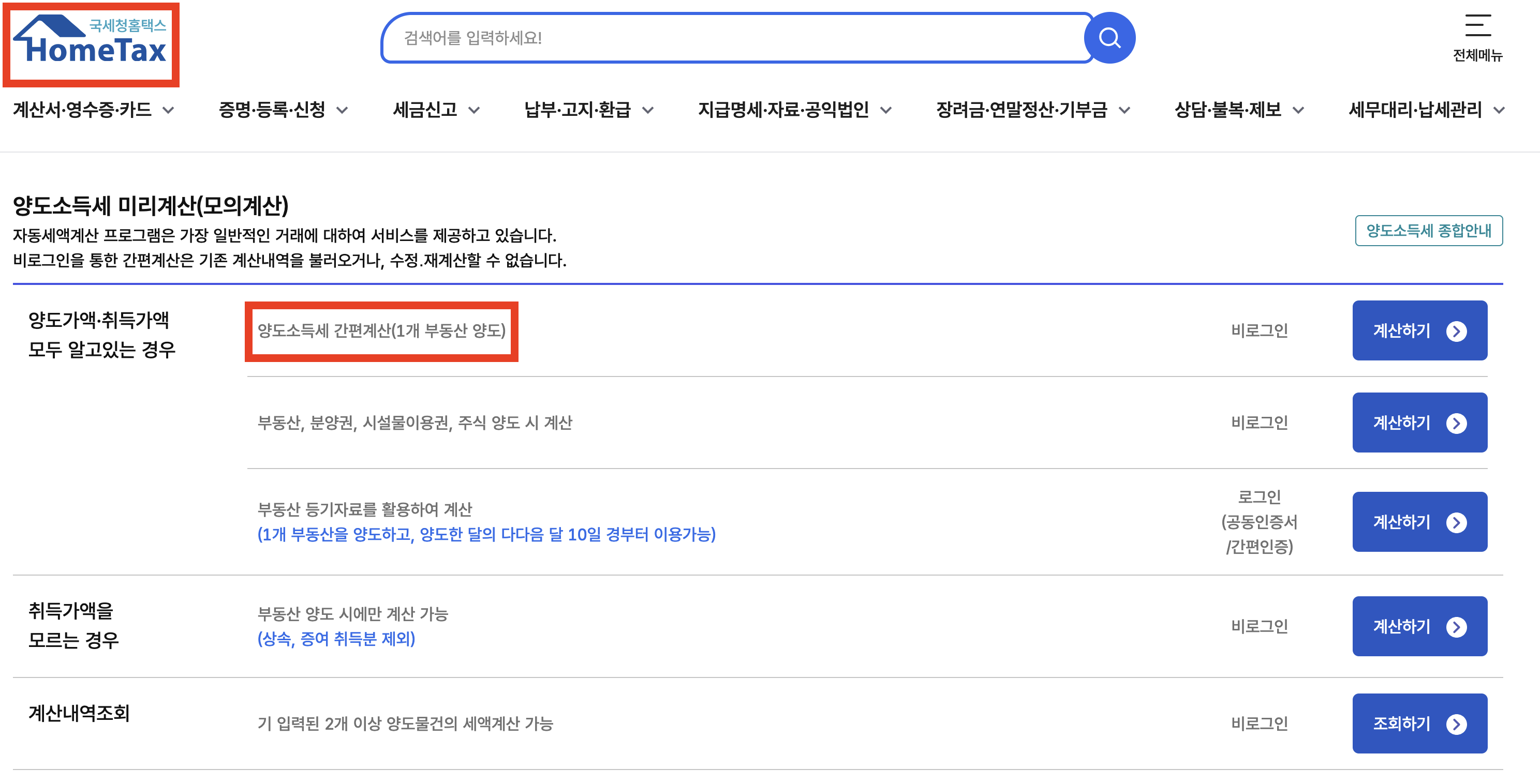Screen dimensions: 1540x784
Task: Click the blue 상속, 증여 취득분 제외 note
Action: coord(336,639)
